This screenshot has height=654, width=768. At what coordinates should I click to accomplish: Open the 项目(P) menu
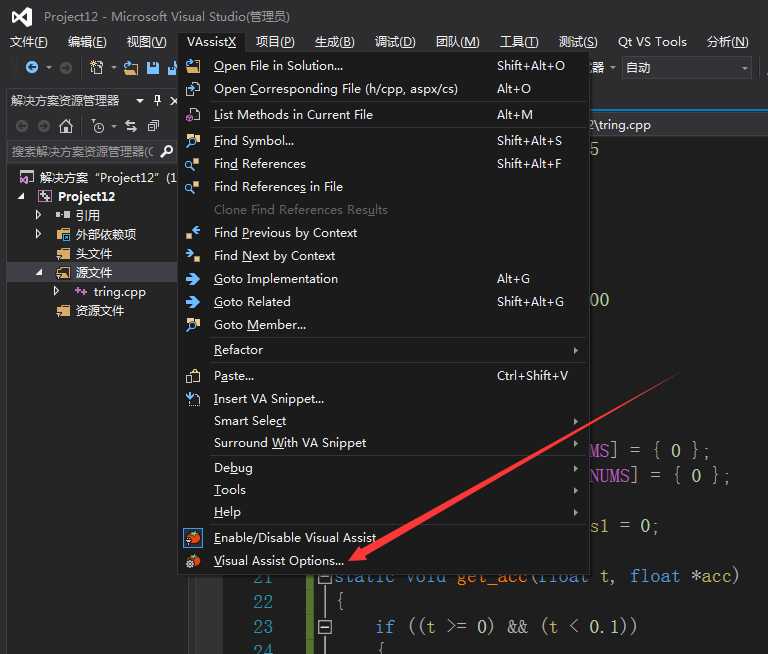275,42
